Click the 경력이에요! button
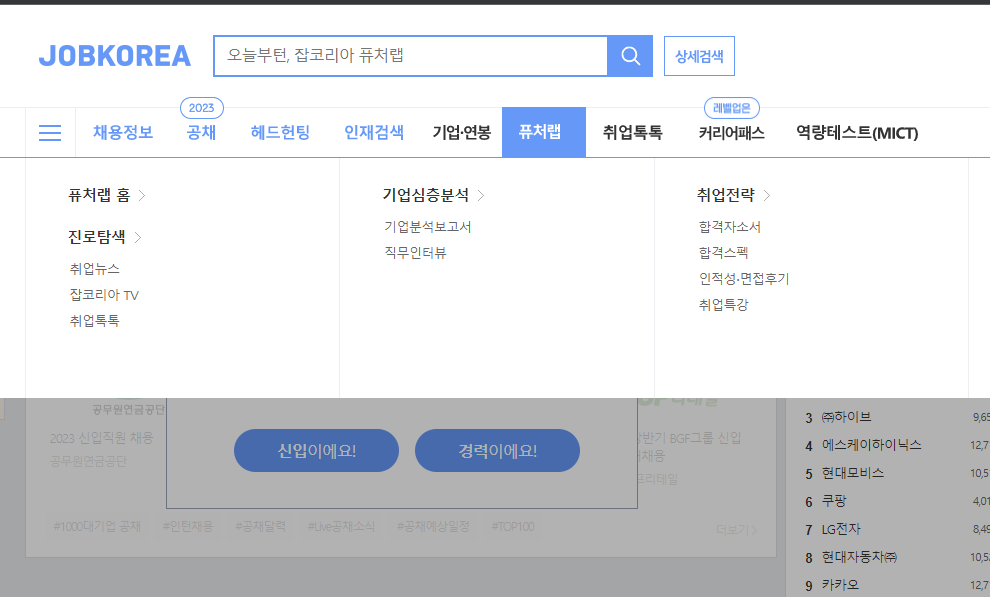Viewport: 990px width, 597px height. point(497,450)
